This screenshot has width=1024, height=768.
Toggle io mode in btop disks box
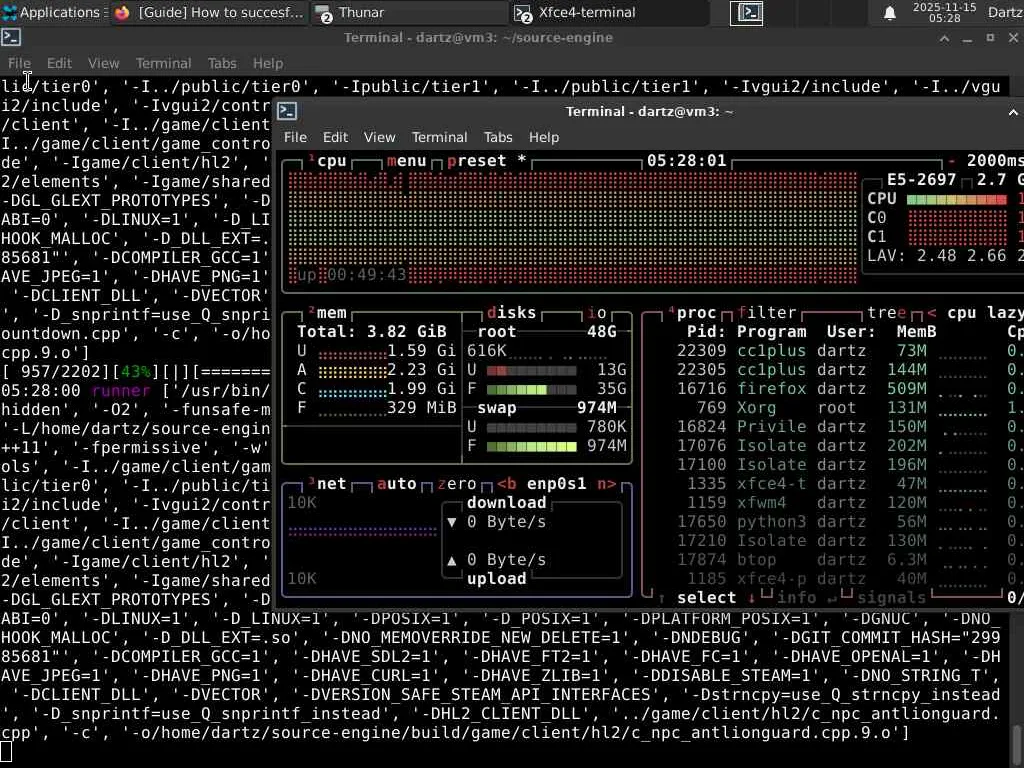597,313
